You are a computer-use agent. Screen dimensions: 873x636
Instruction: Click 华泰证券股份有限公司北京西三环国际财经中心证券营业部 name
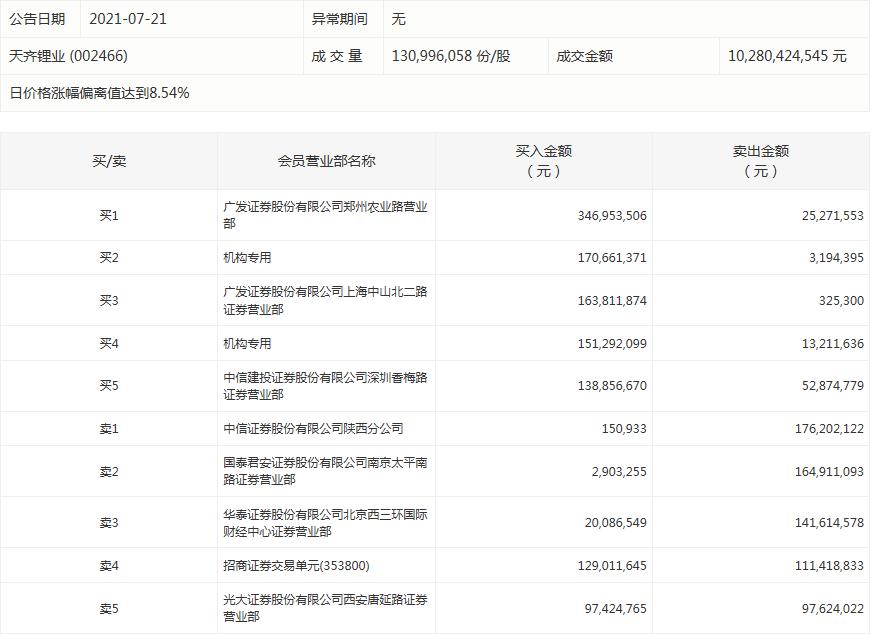click(325, 522)
